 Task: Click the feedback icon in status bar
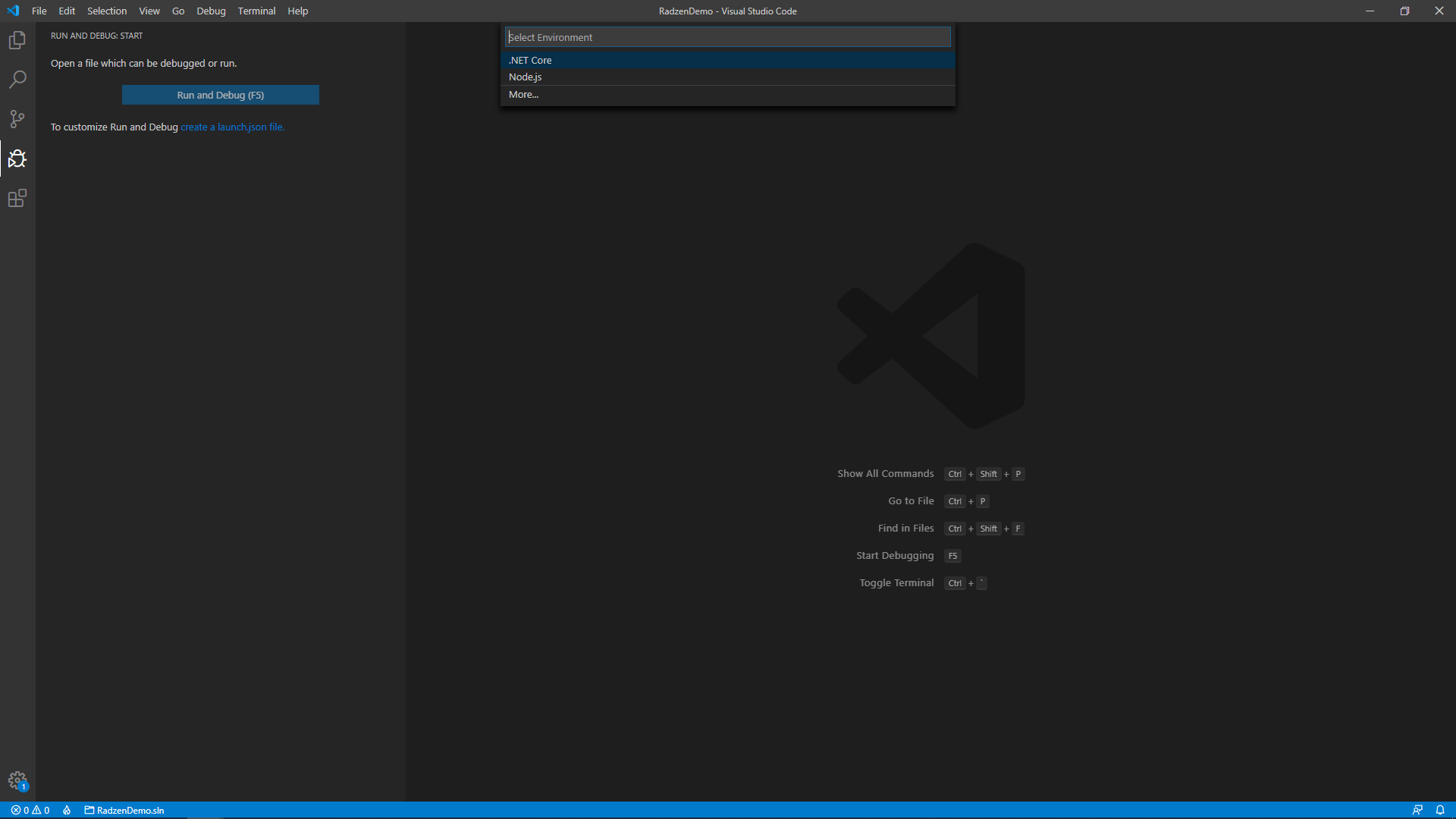coord(1417,810)
